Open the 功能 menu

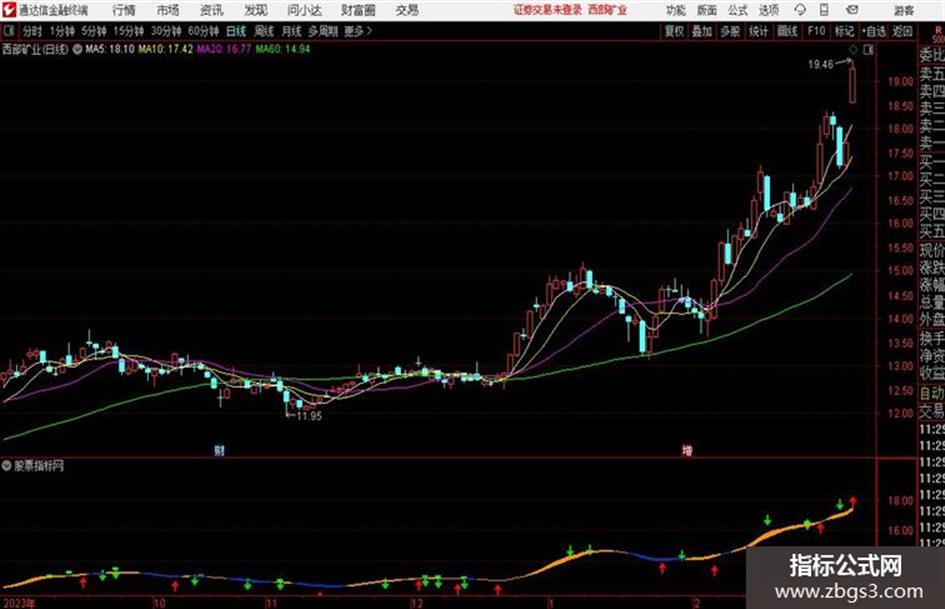676,10
